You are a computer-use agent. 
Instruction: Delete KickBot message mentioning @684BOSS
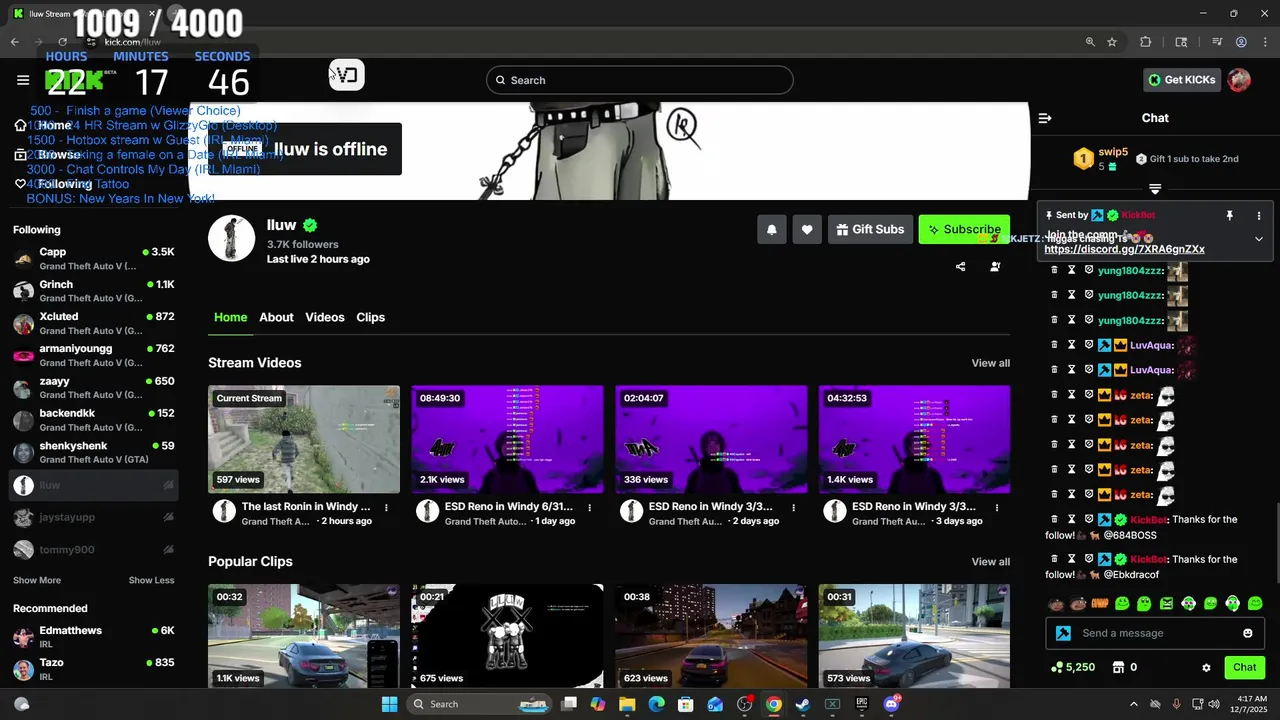[1054, 519]
